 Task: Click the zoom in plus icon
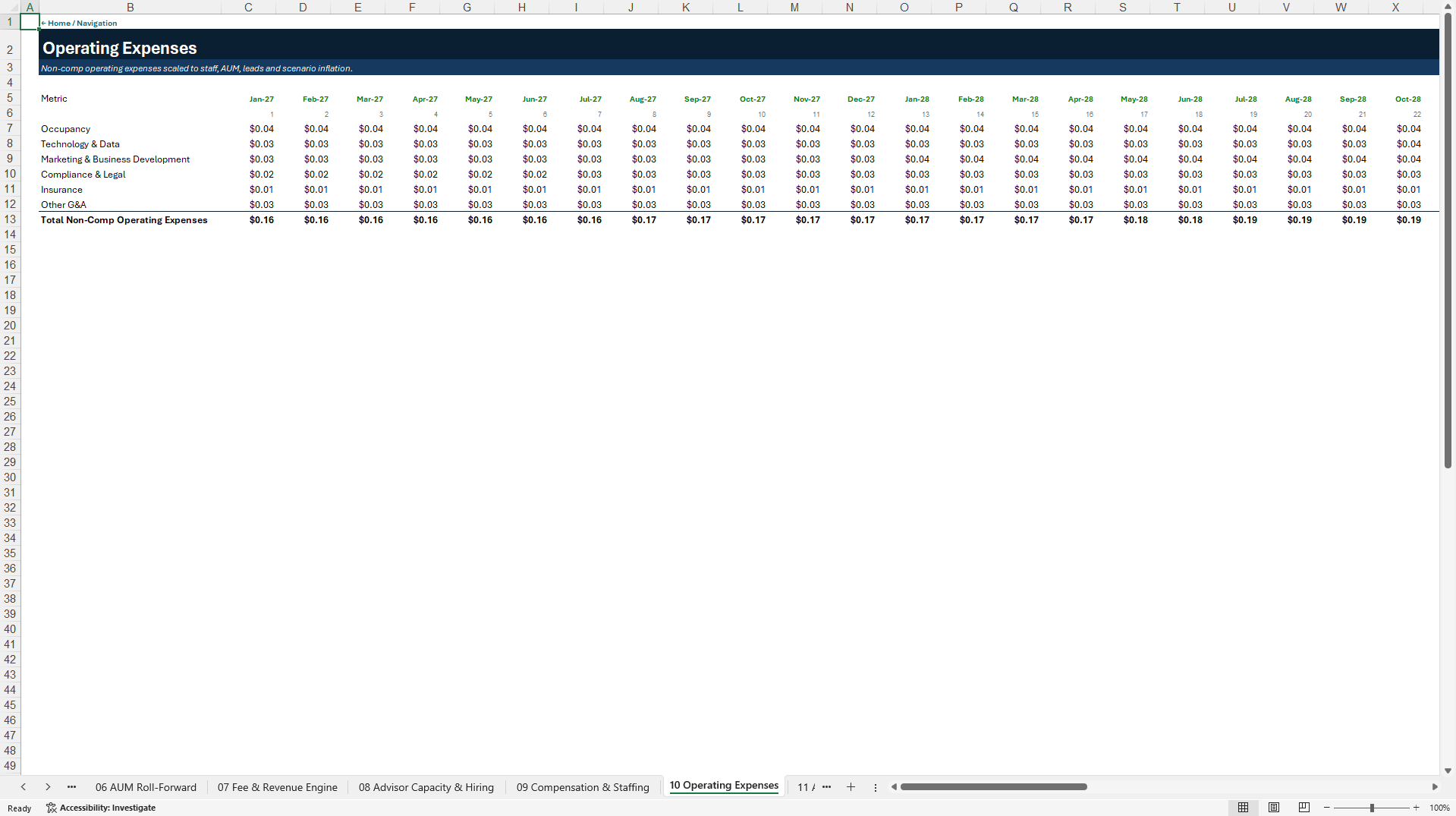(1417, 808)
